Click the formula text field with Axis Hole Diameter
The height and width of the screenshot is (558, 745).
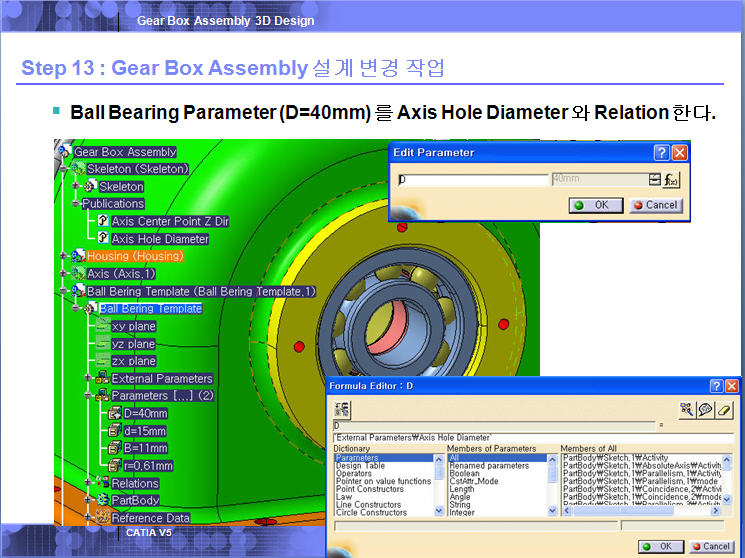tap(530, 438)
